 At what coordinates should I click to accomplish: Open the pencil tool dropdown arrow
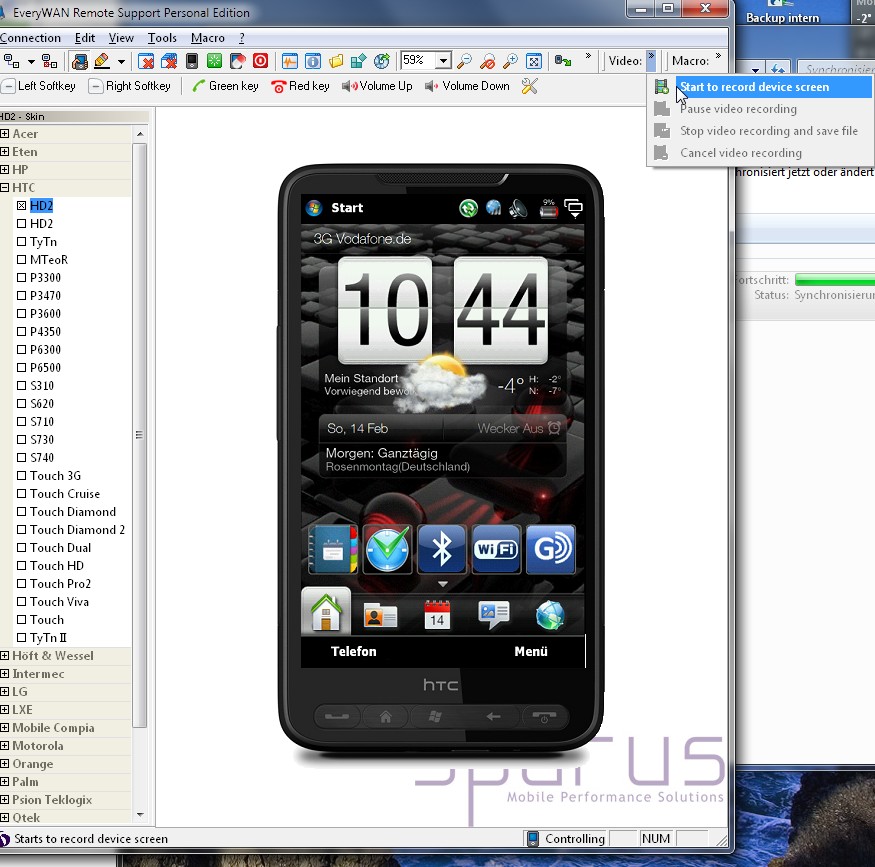click(121, 61)
